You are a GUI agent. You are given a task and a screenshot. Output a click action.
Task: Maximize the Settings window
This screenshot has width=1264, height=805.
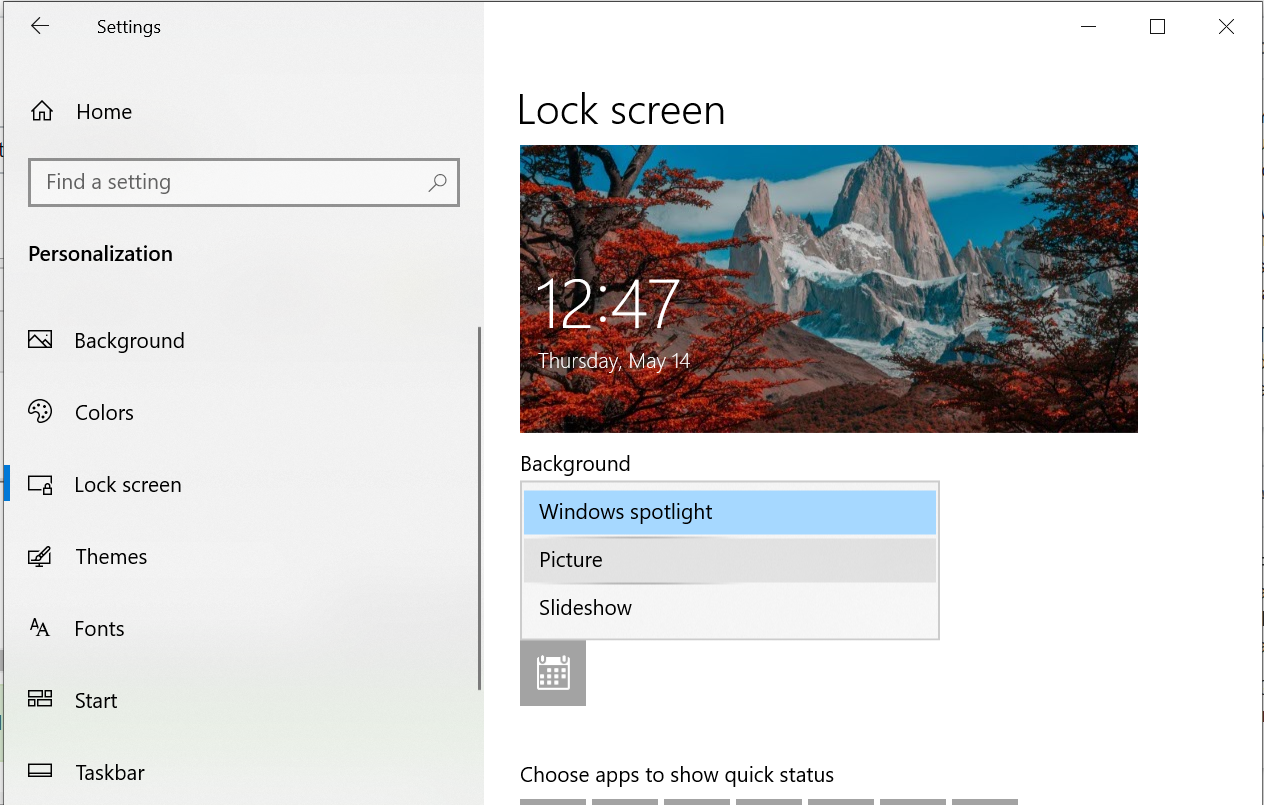pos(1157,27)
